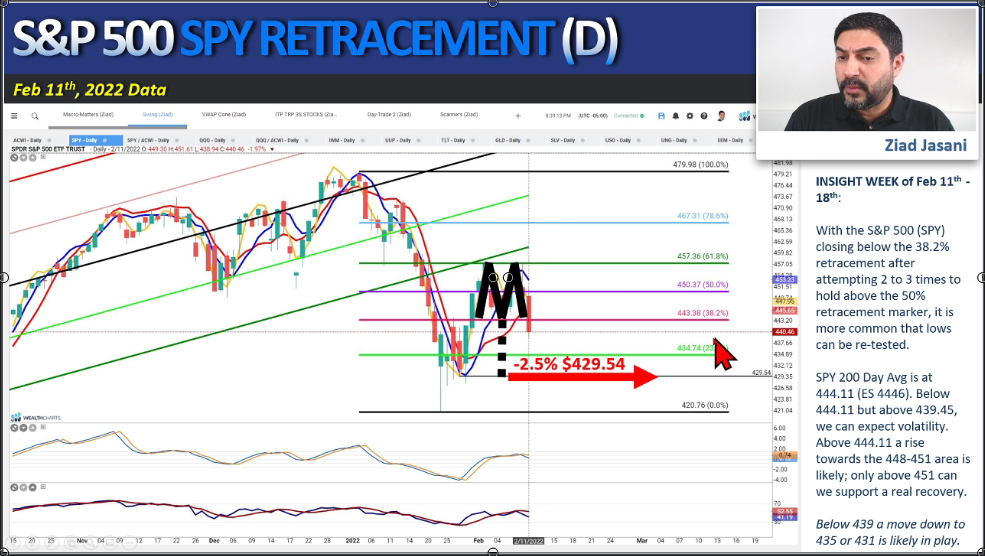Click the circle-slash icon in the lowest indicator pane
This screenshot has width=985, height=556.
(x=14, y=487)
